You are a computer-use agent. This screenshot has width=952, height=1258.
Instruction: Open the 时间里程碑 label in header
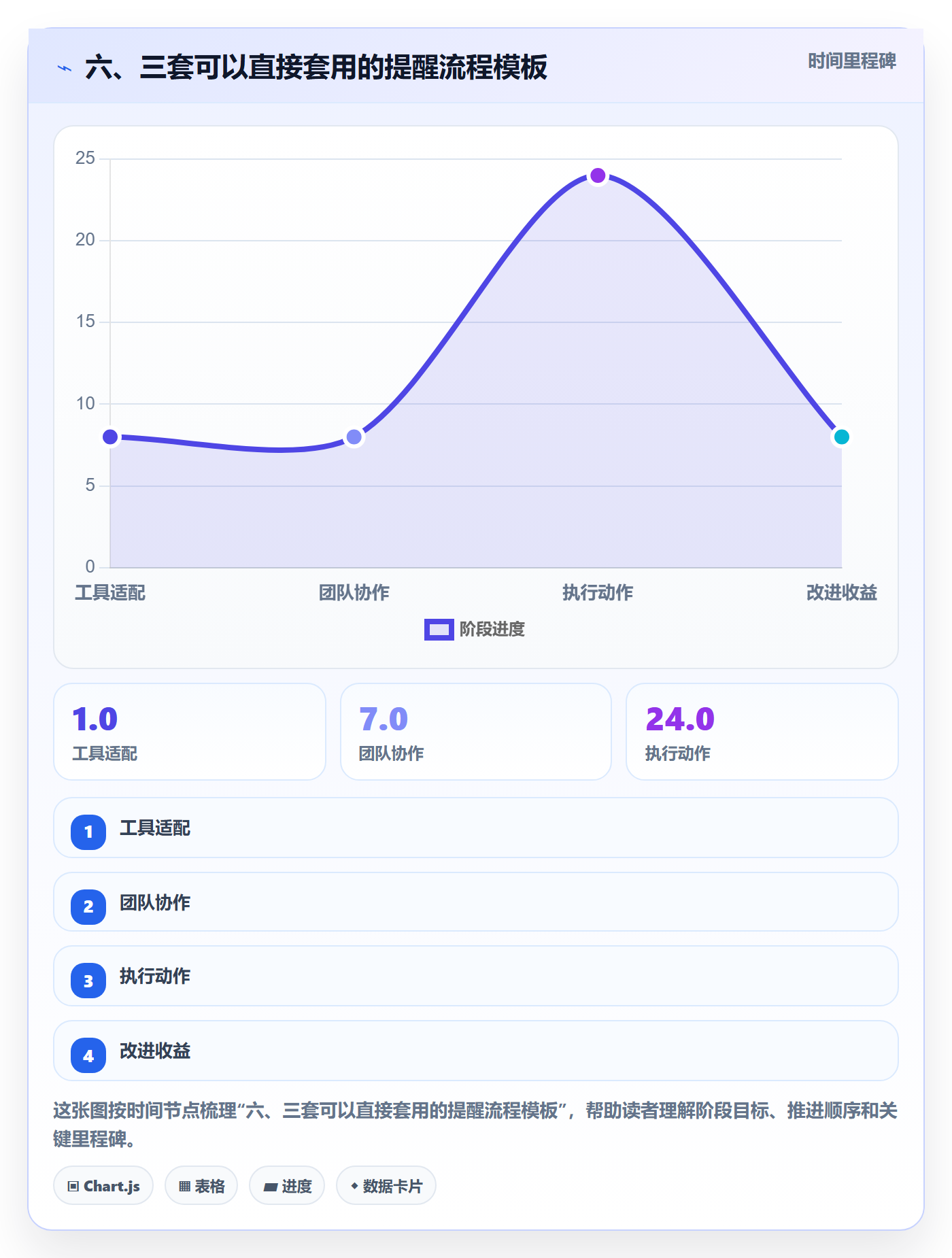(x=852, y=61)
